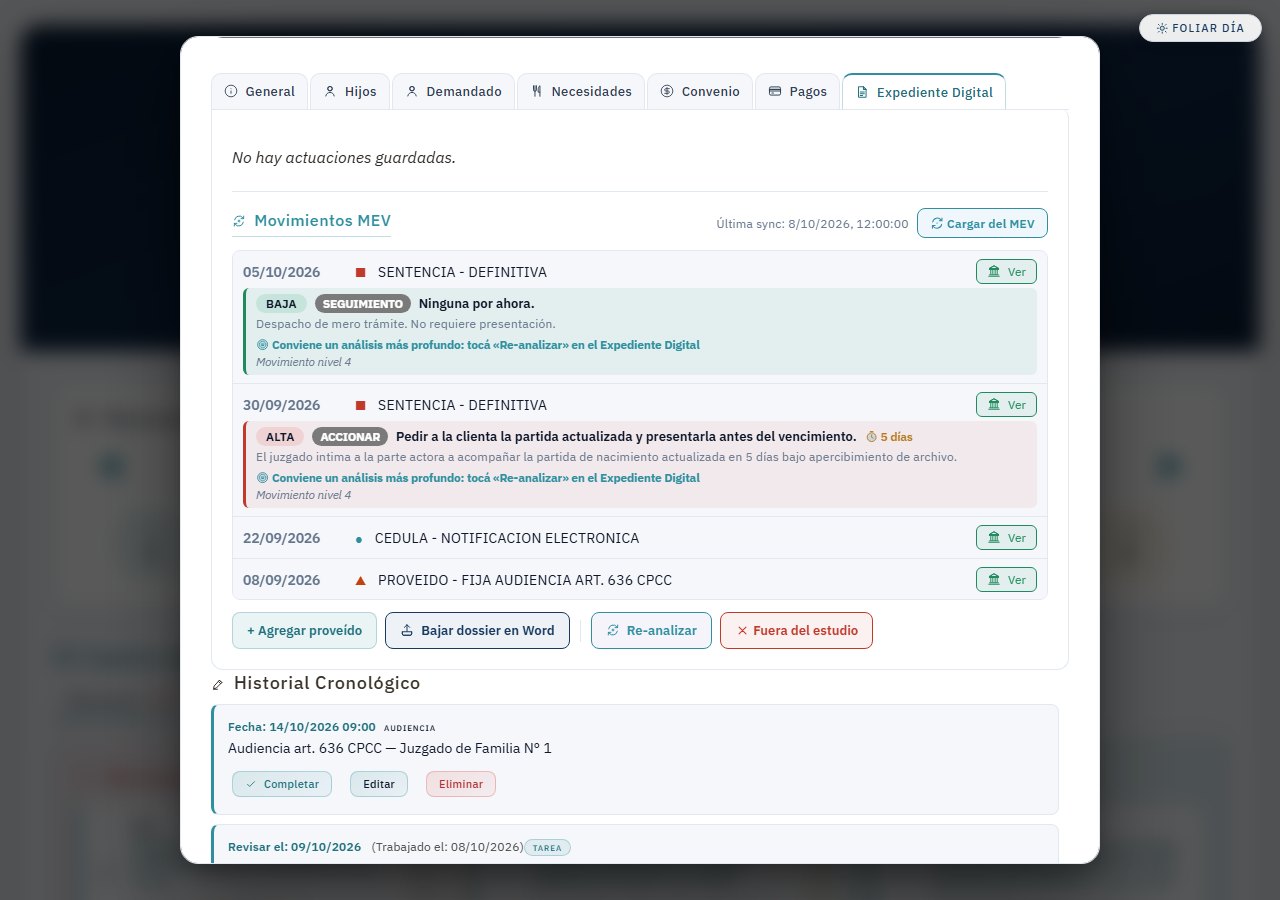Click the ALTA priority badge
This screenshot has width=1280, height=900.
click(280, 437)
